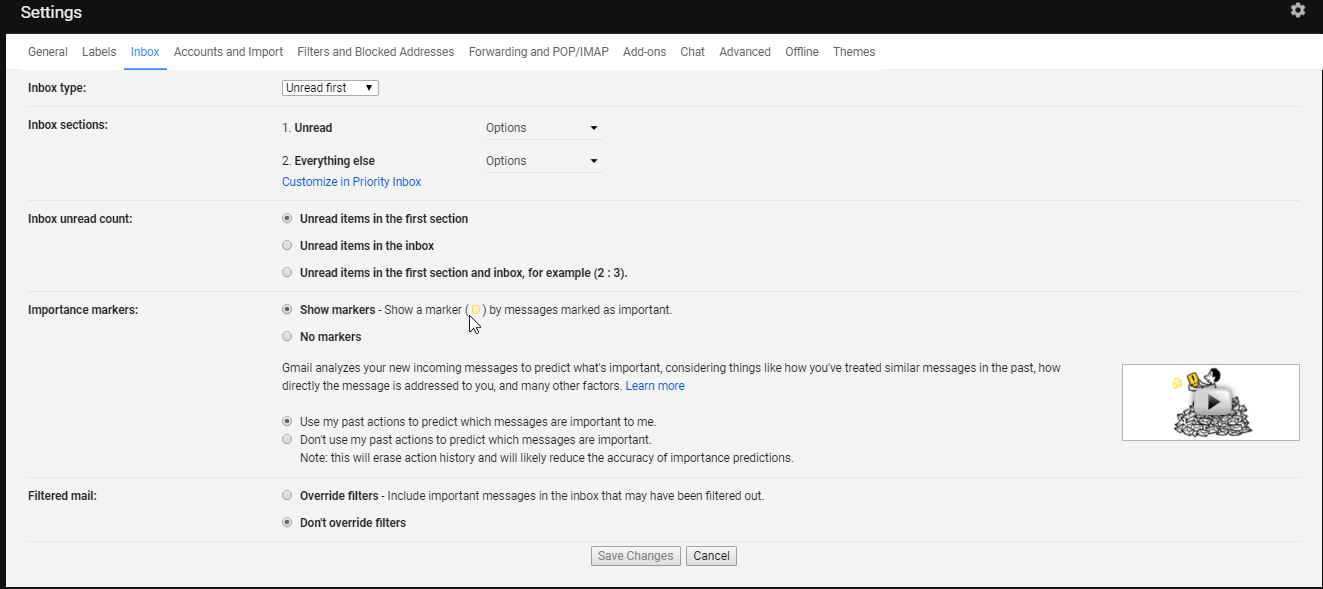Open the Labels tab
The width and height of the screenshot is (1323, 589).
coord(99,52)
